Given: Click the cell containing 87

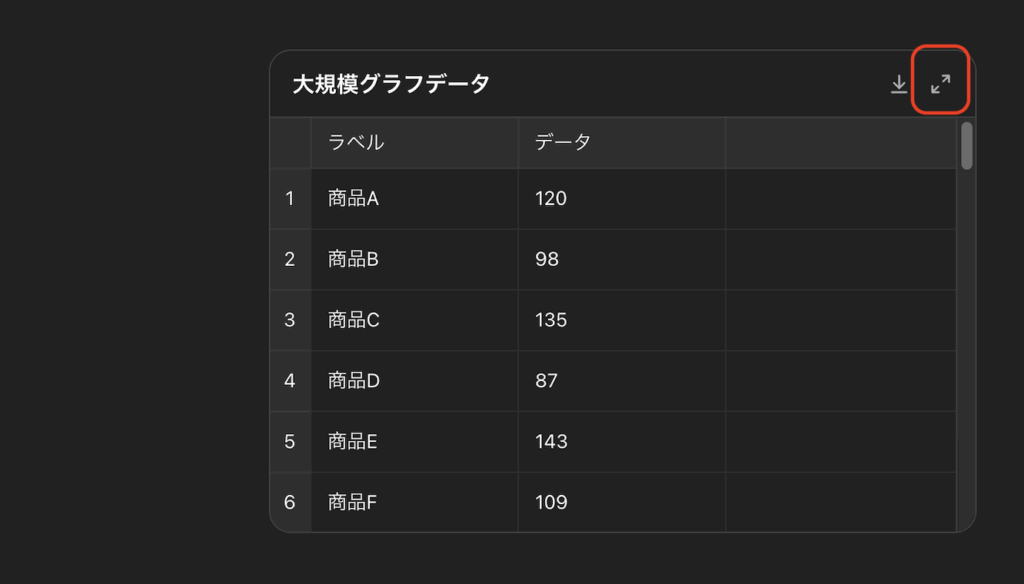Looking at the screenshot, I should point(622,381).
